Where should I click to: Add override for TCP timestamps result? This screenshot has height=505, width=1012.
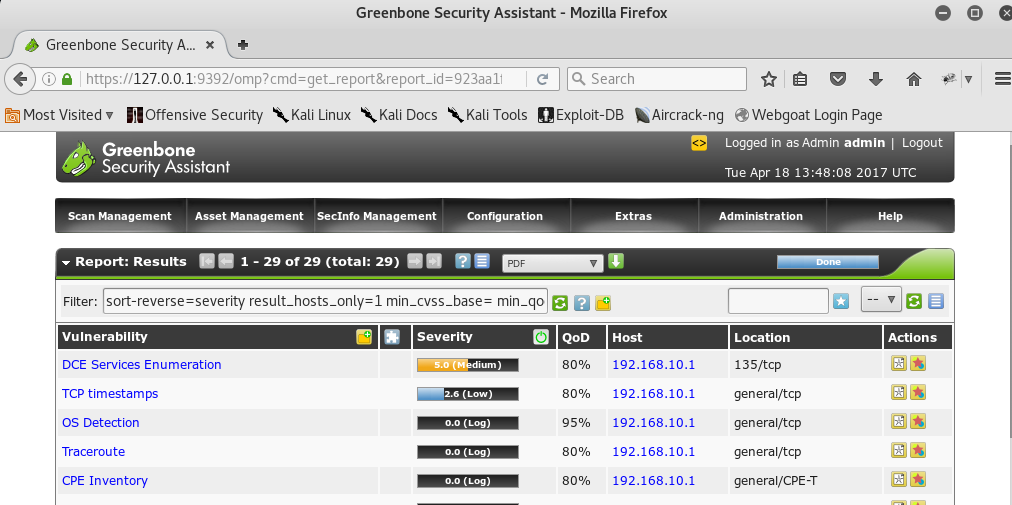click(x=918, y=392)
